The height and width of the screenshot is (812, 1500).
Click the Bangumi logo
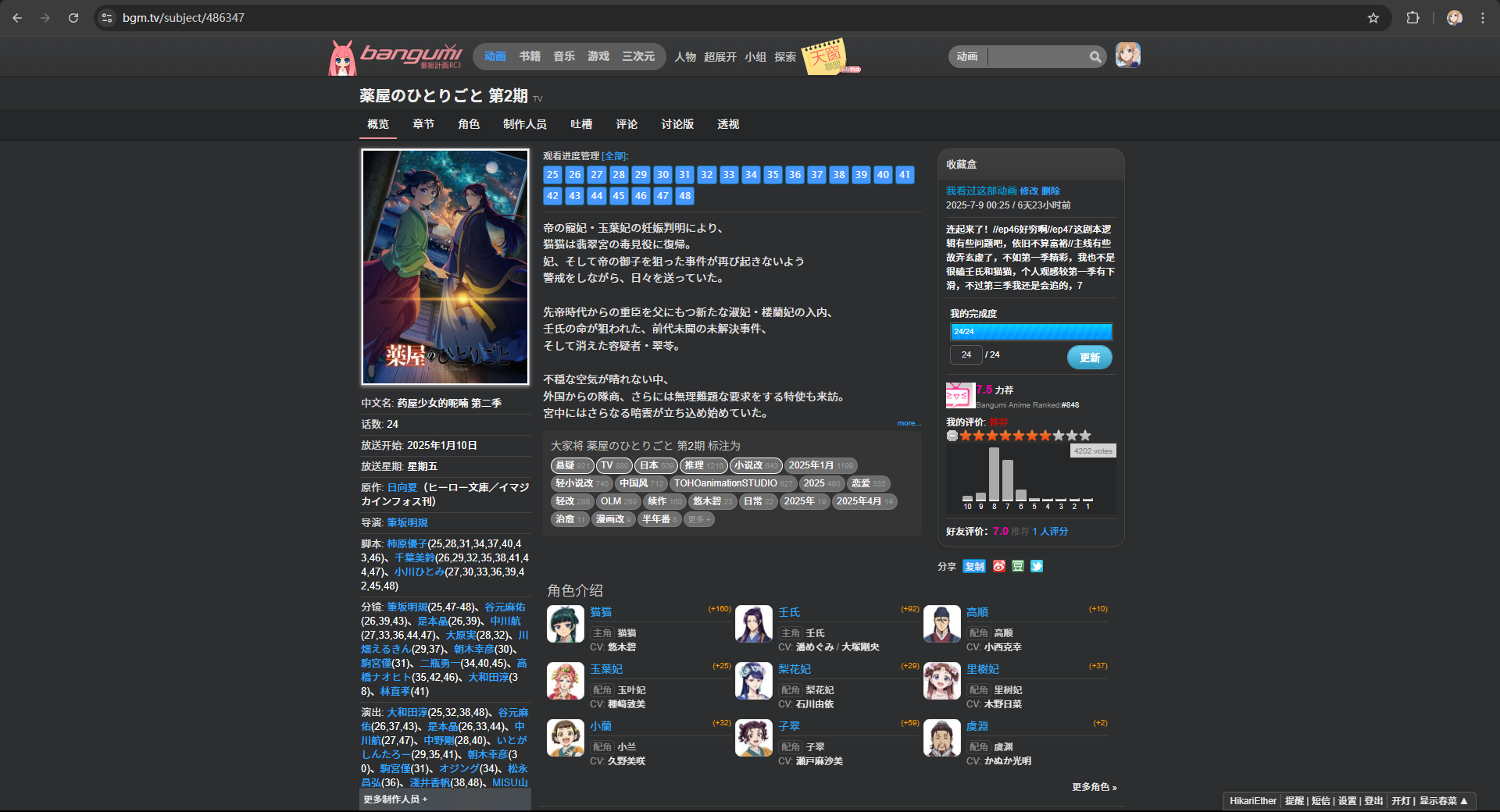[x=396, y=57]
